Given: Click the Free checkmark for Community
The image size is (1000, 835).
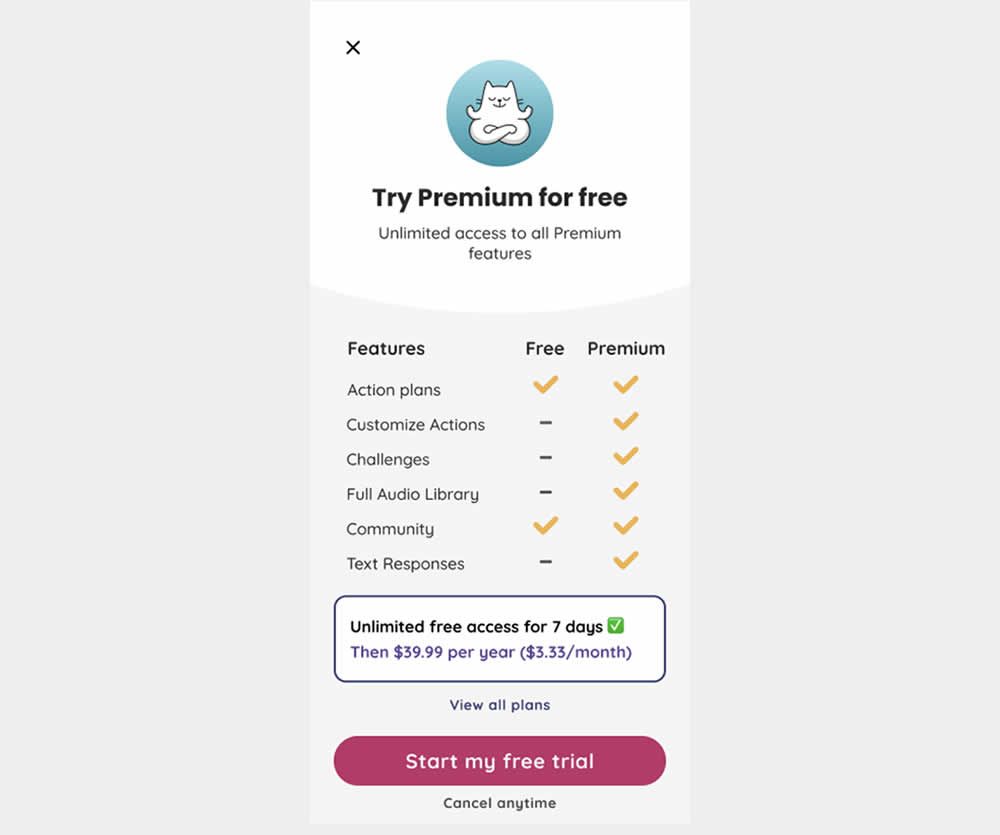Looking at the screenshot, I should click(545, 525).
